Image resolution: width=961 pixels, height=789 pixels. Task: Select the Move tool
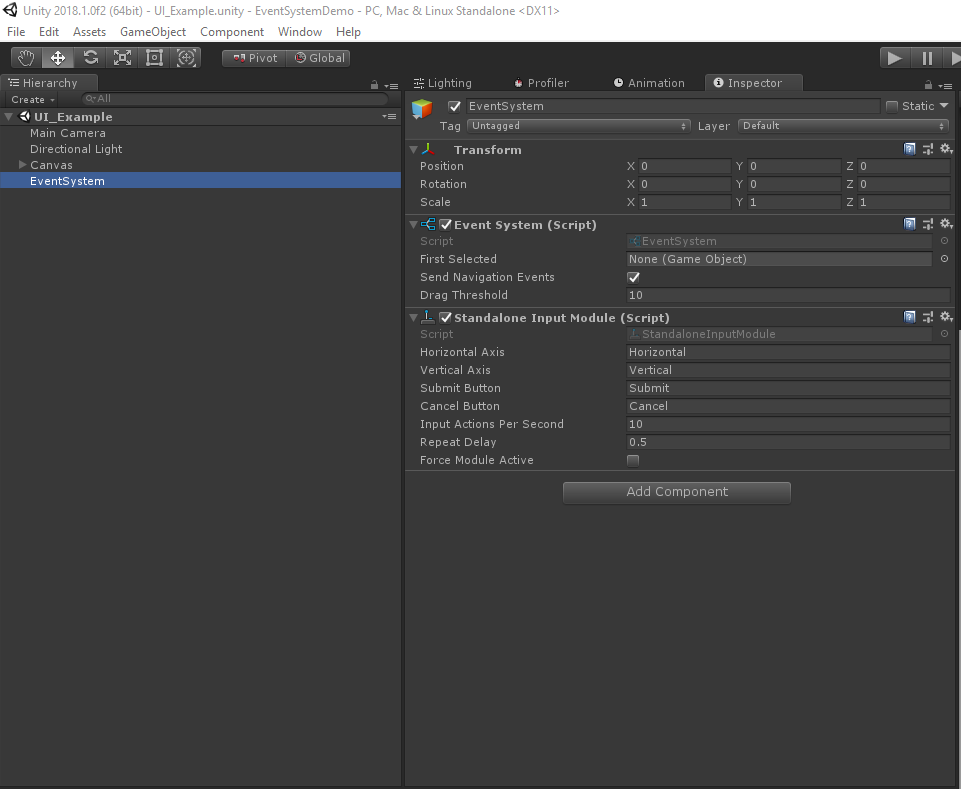pyautogui.click(x=57, y=57)
